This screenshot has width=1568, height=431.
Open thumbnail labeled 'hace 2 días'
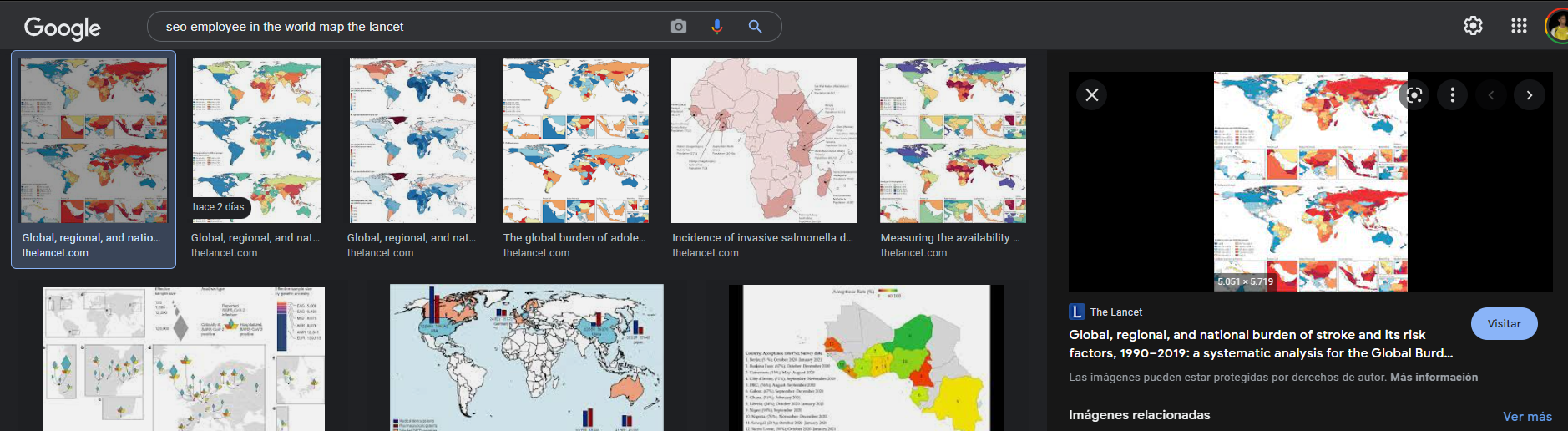256,140
